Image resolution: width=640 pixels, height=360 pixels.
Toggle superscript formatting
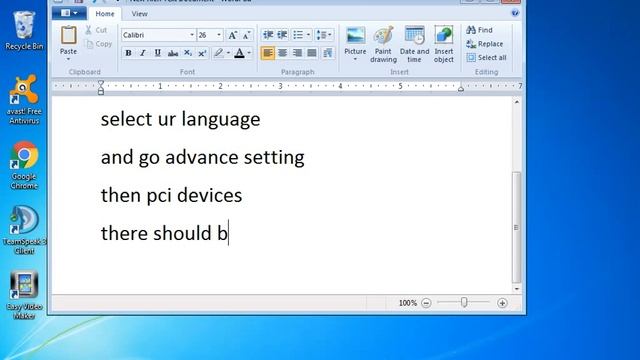[202, 53]
